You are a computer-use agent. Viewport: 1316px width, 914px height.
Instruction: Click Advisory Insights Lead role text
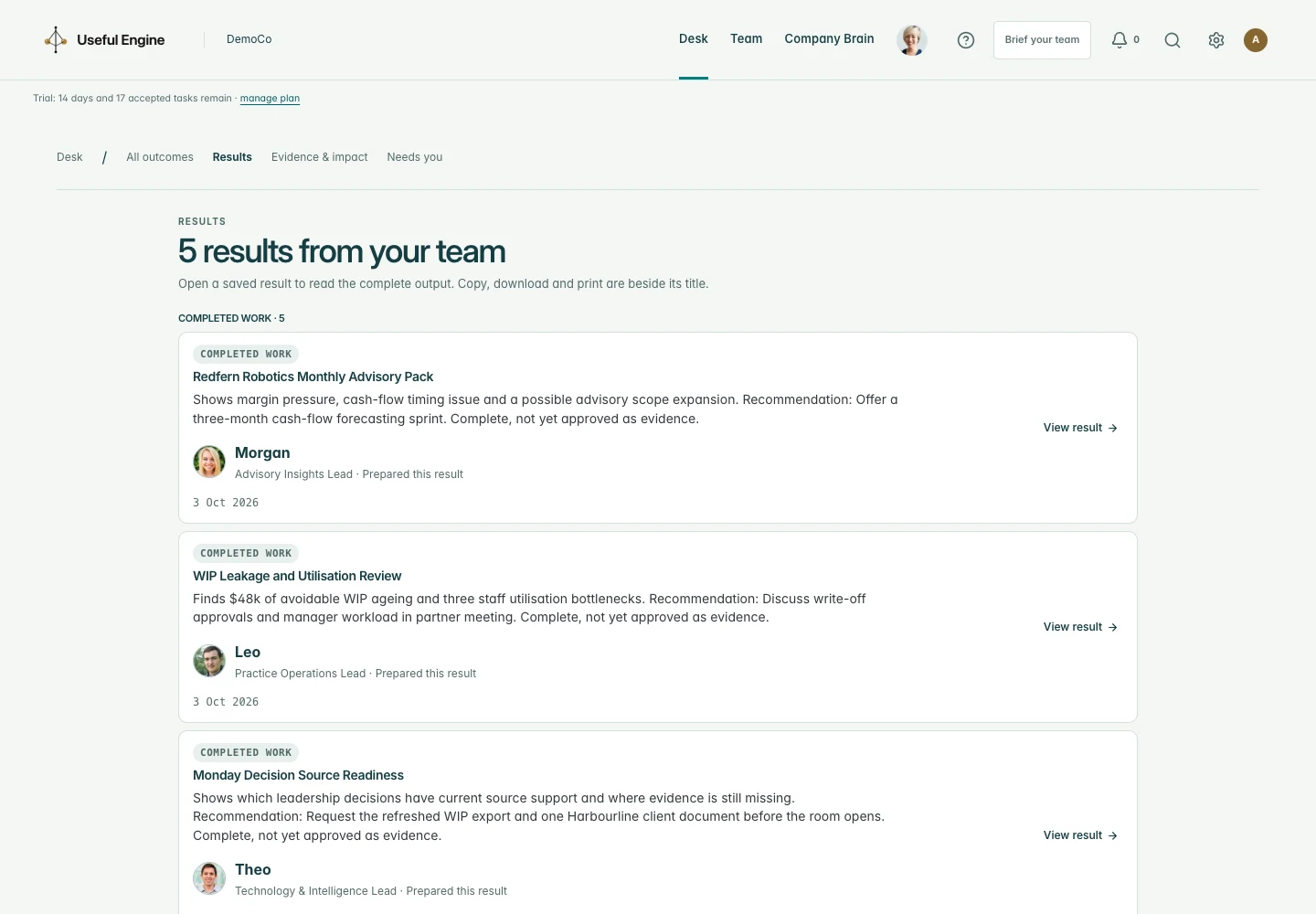tap(293, 474)
